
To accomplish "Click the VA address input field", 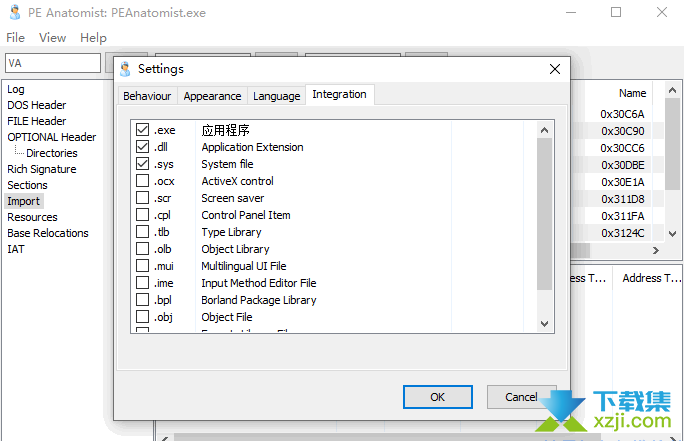I will [53, 63].
